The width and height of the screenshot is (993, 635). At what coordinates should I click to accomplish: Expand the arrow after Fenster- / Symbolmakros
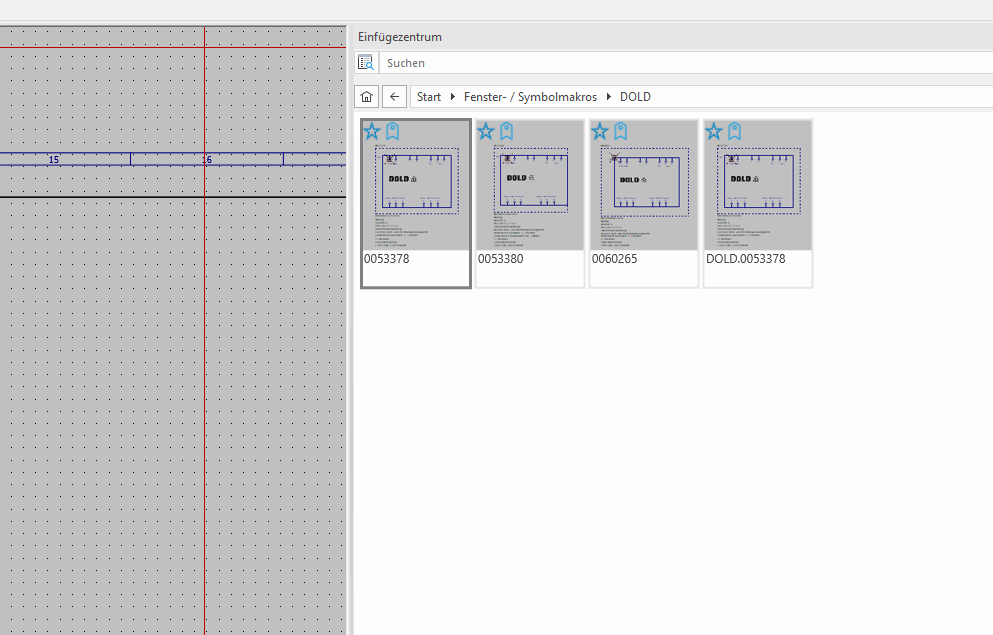(609, 97)
